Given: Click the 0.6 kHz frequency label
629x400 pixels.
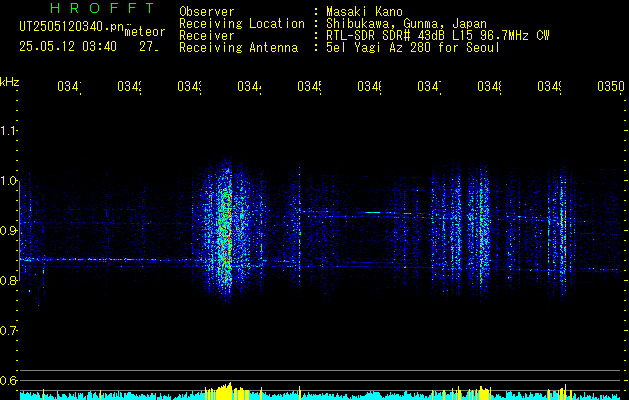Looking at the screenshot, I should coord(8,381).
